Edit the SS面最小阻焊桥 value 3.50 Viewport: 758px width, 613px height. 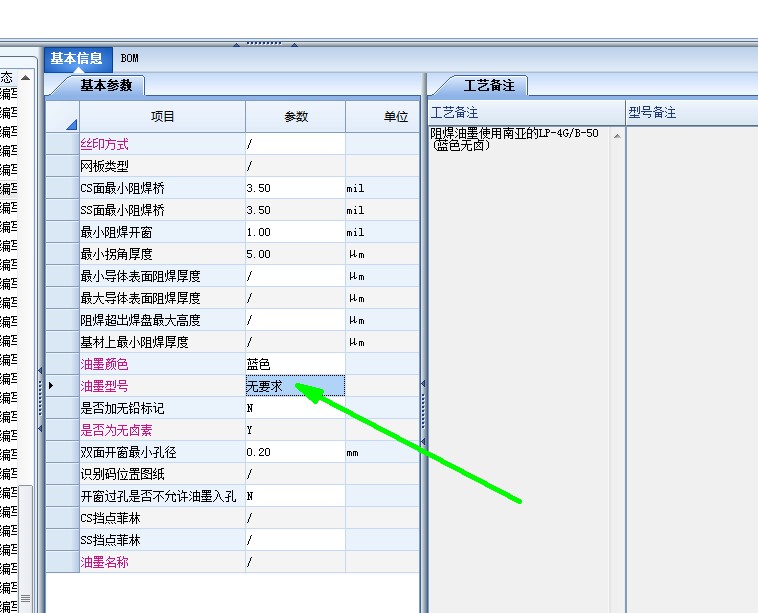tap(295, 210)
